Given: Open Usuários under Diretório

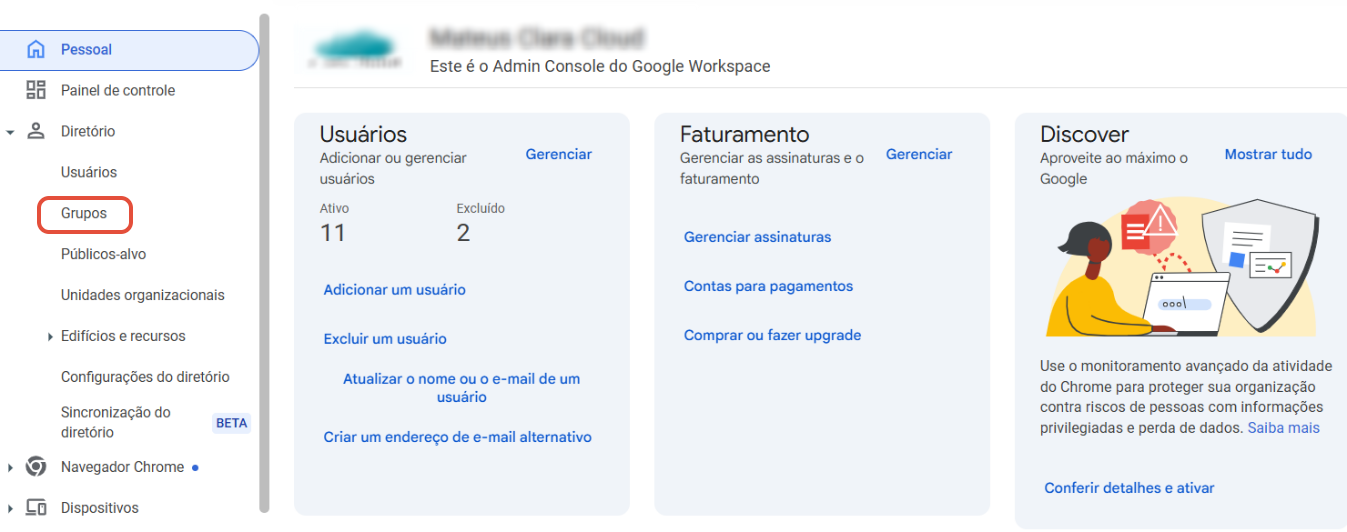Looking at the screenshot, I should [89, 172].
